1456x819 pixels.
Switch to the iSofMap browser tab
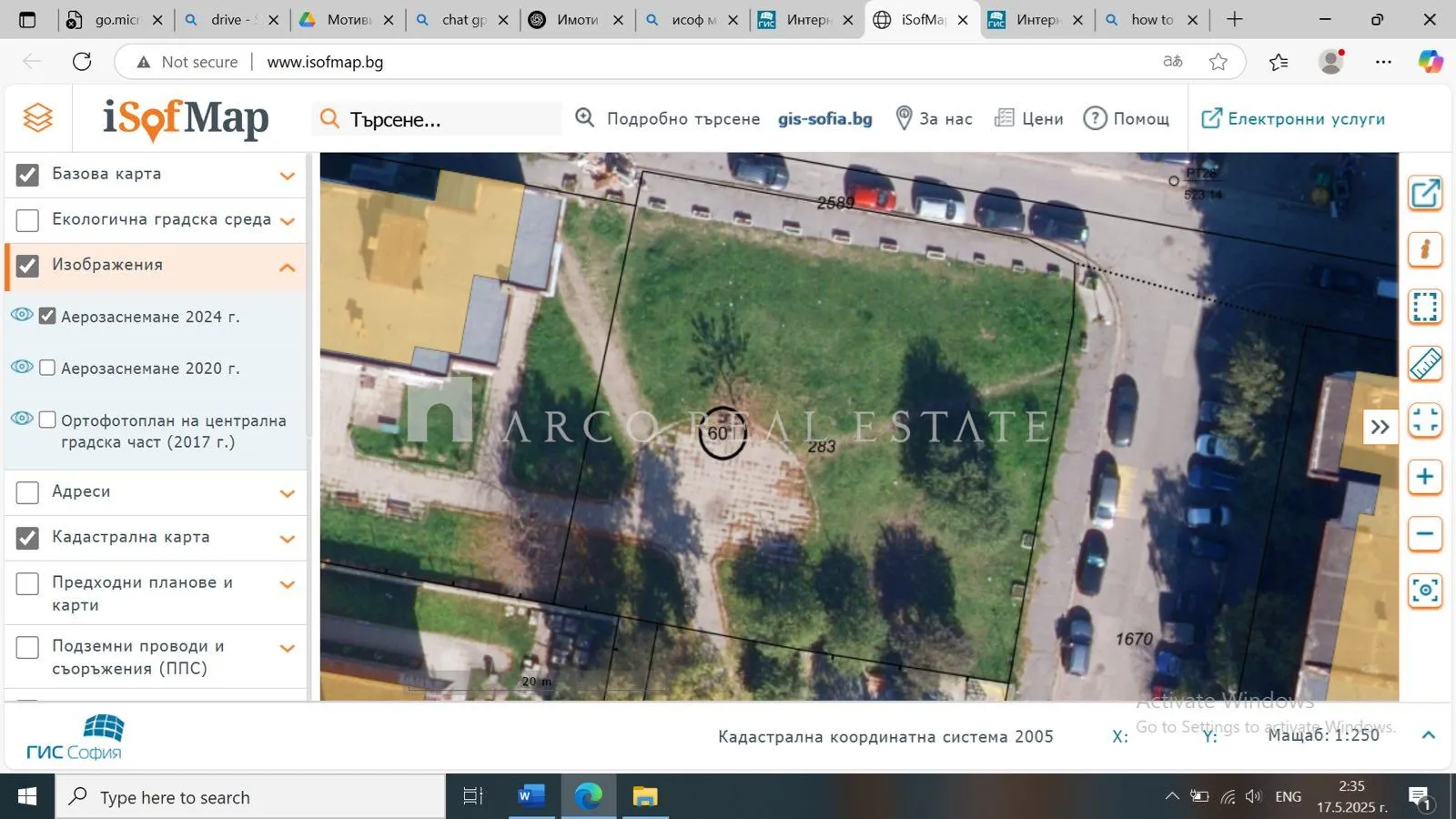tap(915, 18)
